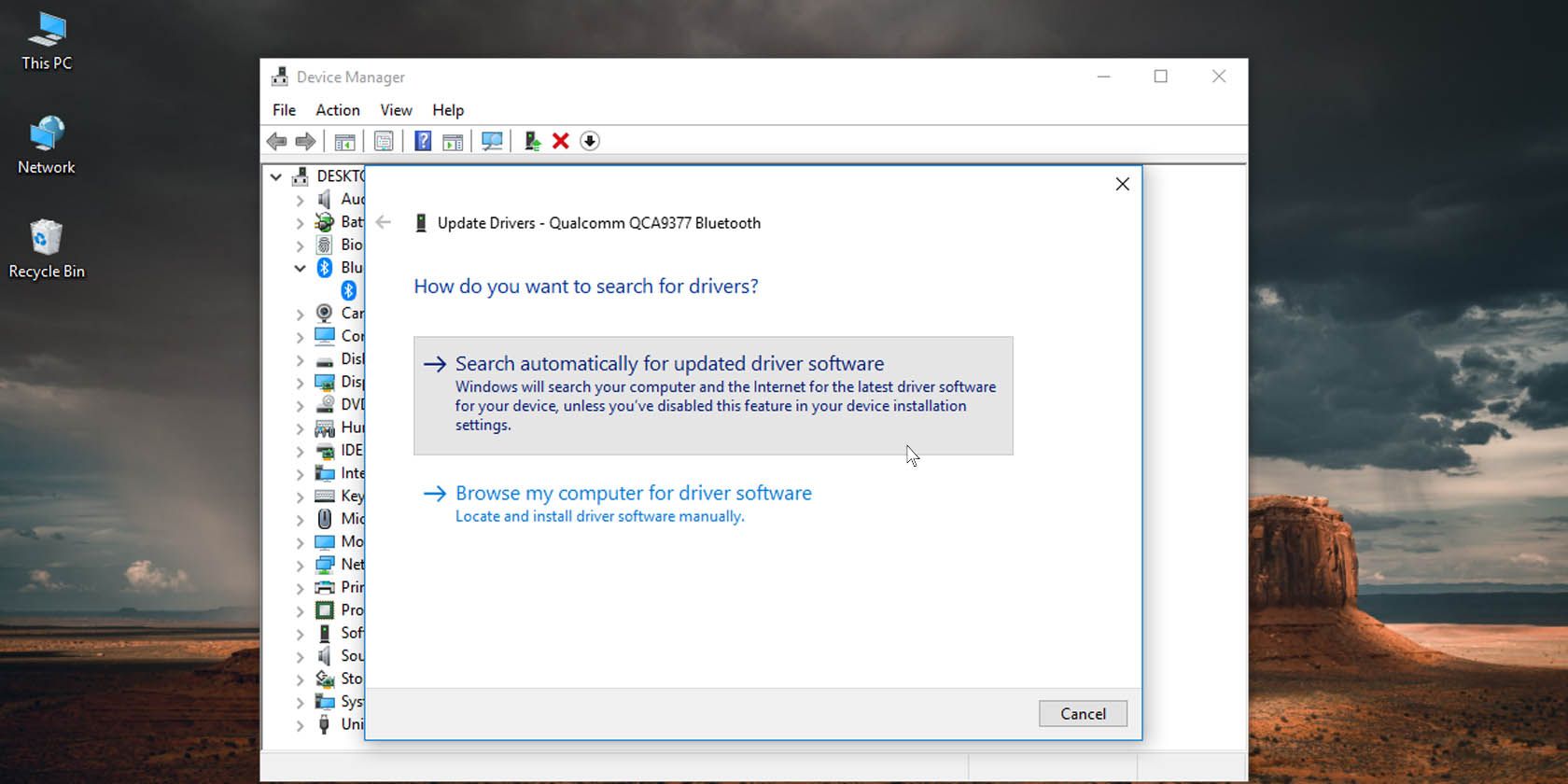Expand the Network adapters tree node
The height and width of the screenshot is (784, 1568).
click(300, 565)
